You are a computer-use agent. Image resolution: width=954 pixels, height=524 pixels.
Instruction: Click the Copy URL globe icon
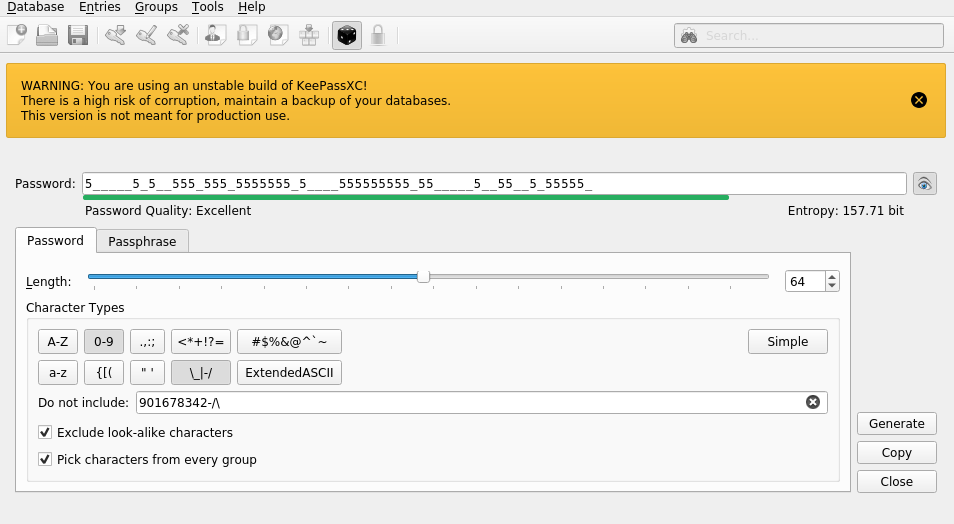tap(277, 35)
